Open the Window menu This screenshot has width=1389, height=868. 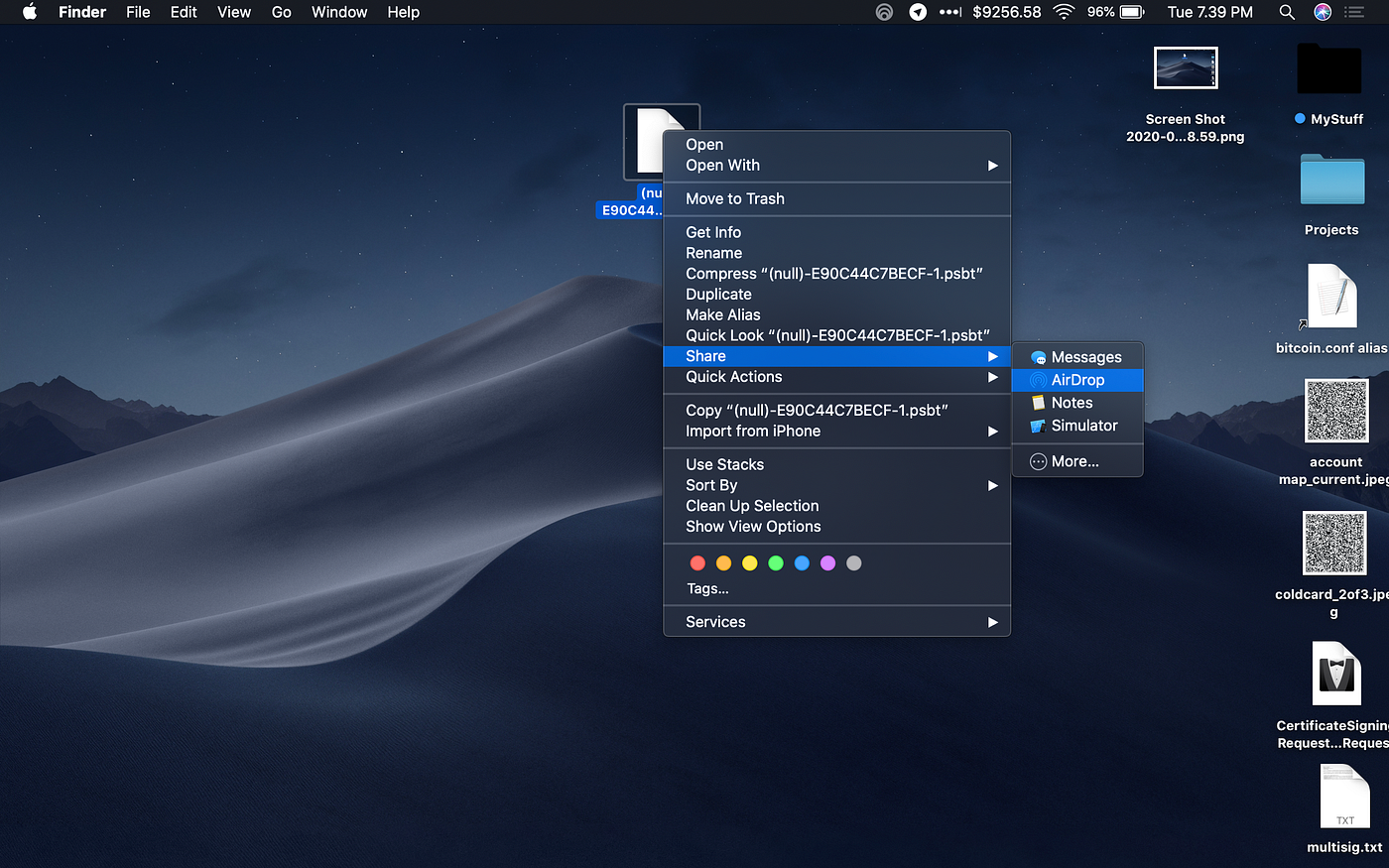339,12
